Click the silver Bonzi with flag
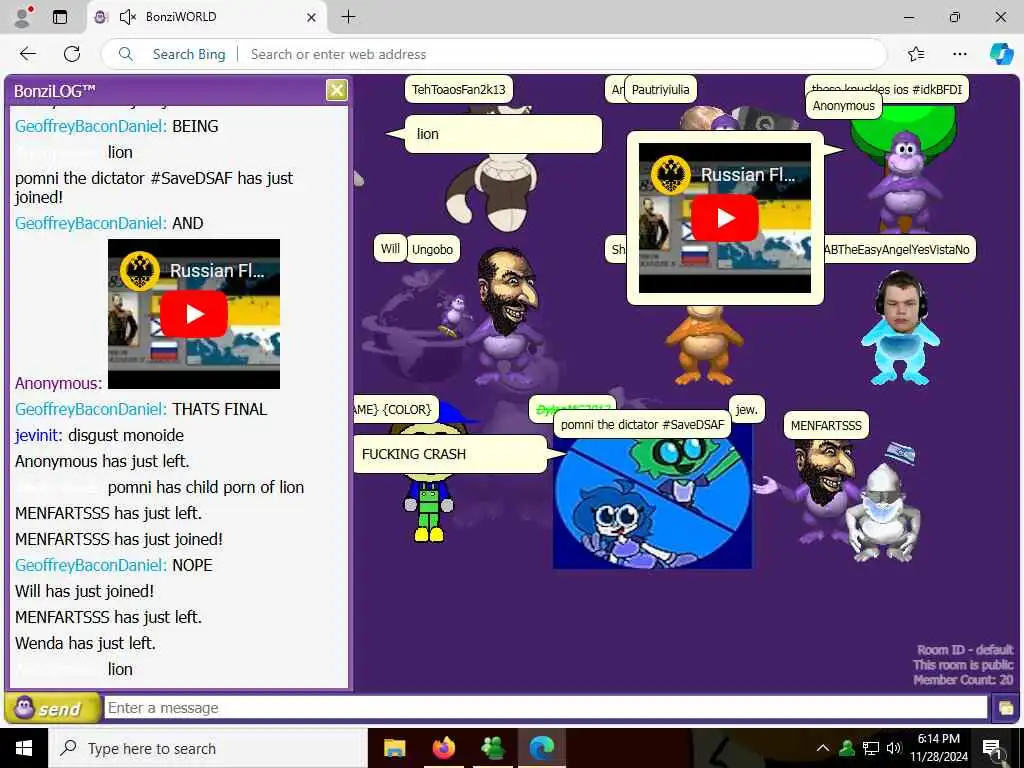The height and width of the screenshot is (768, 1024). coord(882,513)
